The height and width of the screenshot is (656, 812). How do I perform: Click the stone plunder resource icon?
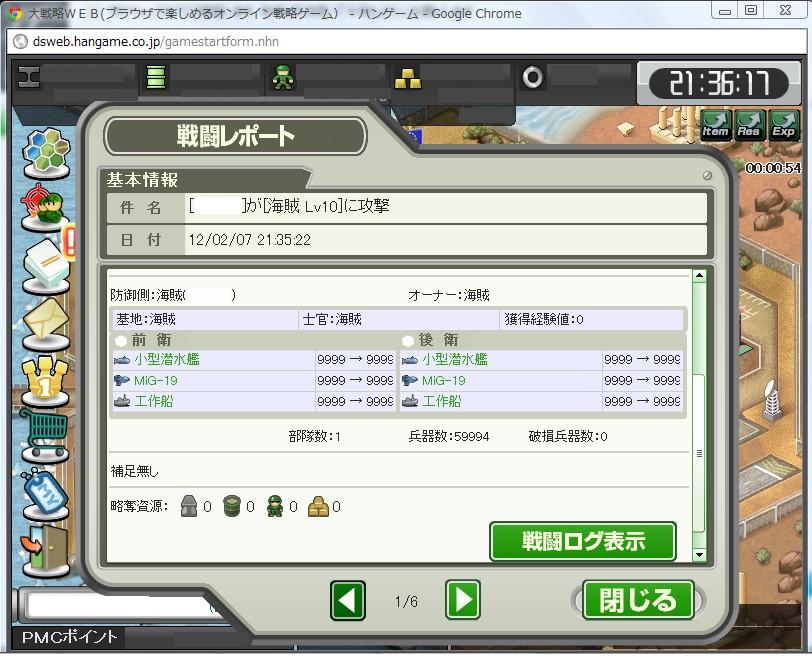point(189,506)
